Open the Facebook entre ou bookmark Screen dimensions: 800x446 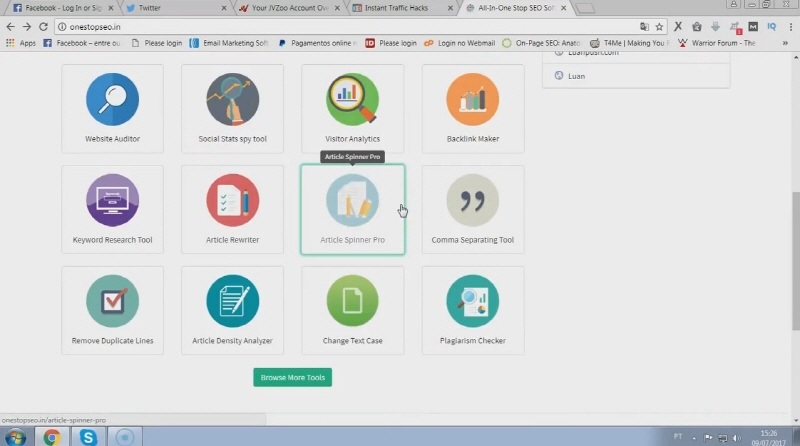pos(82,43)
